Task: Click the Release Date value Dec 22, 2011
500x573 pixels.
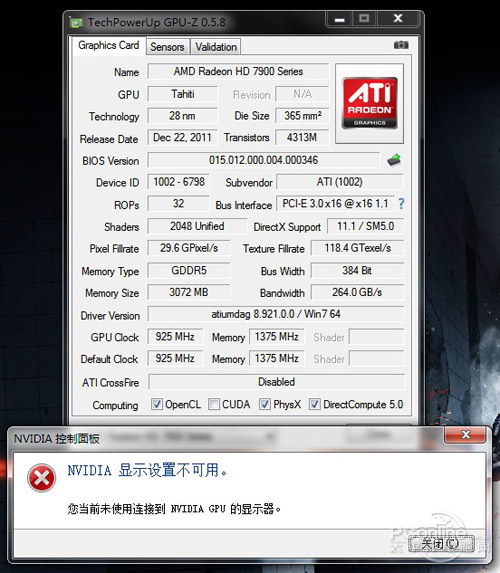Action: point(183,137)
